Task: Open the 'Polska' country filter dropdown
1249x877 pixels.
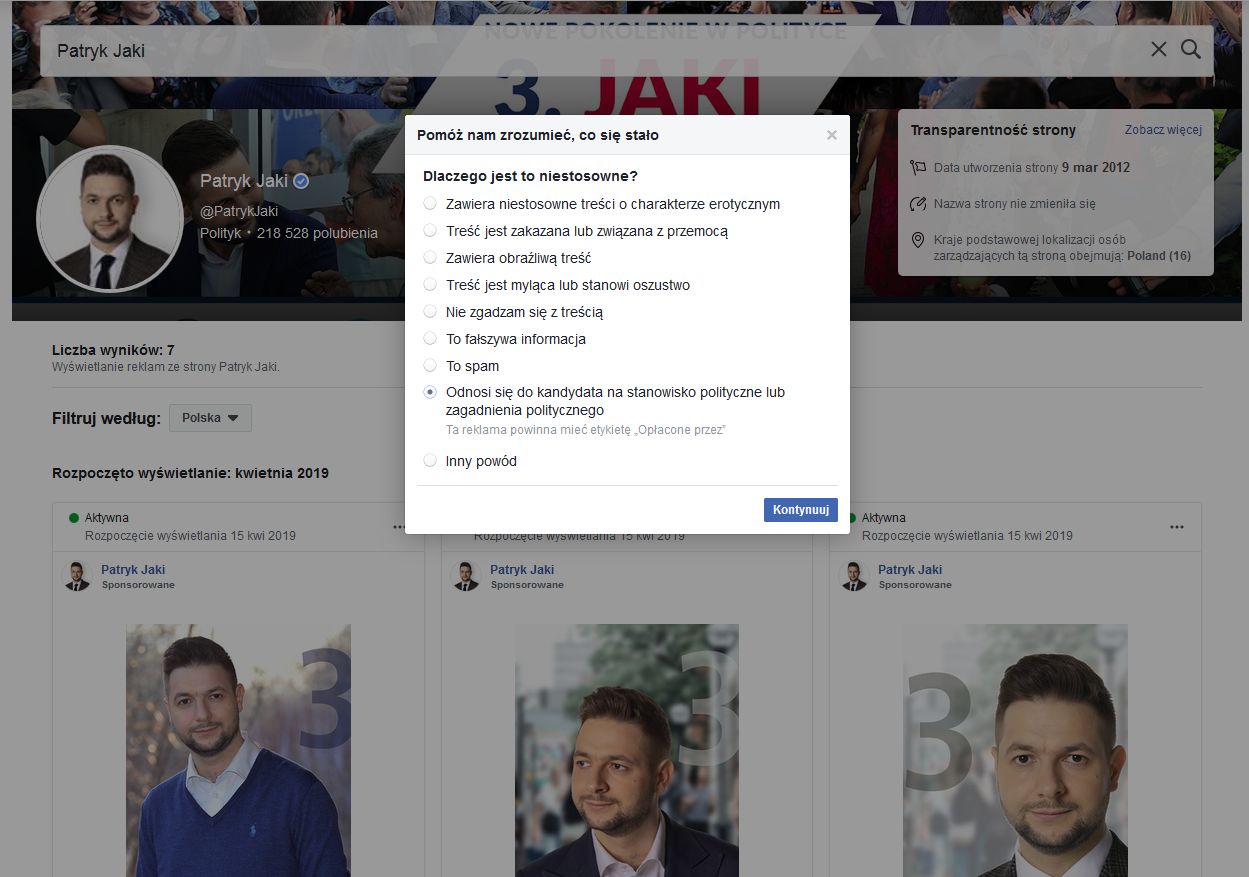Action: coord(210,418)
